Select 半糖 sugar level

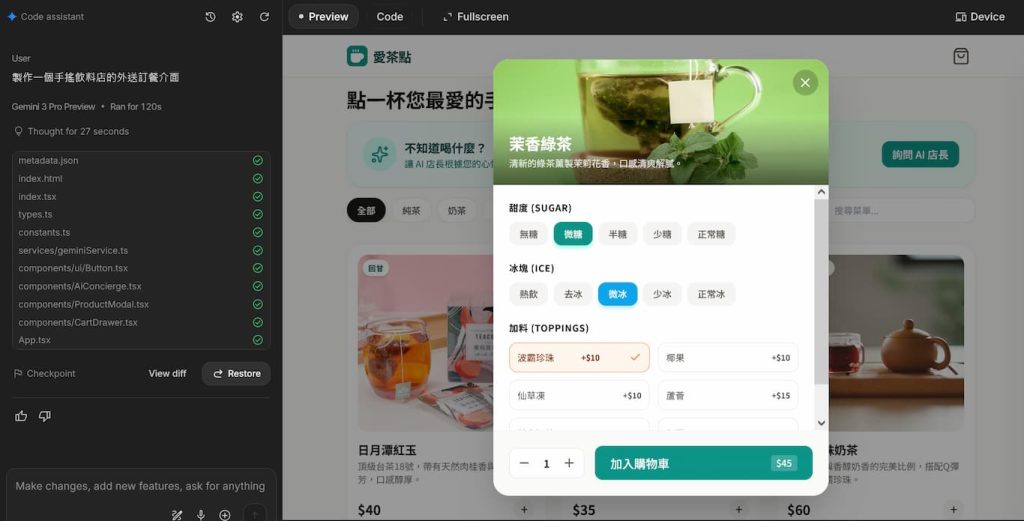617,234
